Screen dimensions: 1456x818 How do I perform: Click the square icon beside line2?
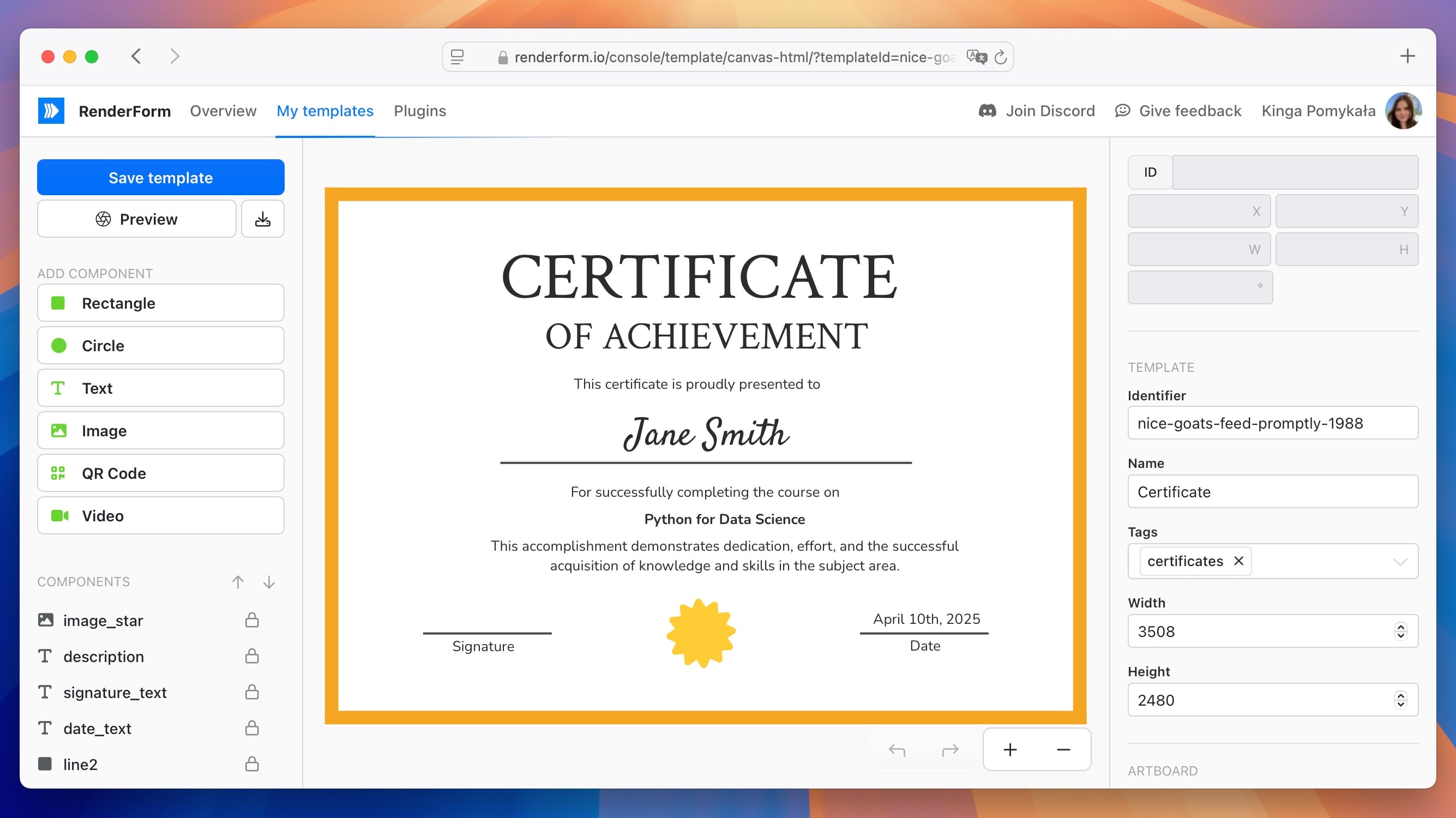(45, 763)
